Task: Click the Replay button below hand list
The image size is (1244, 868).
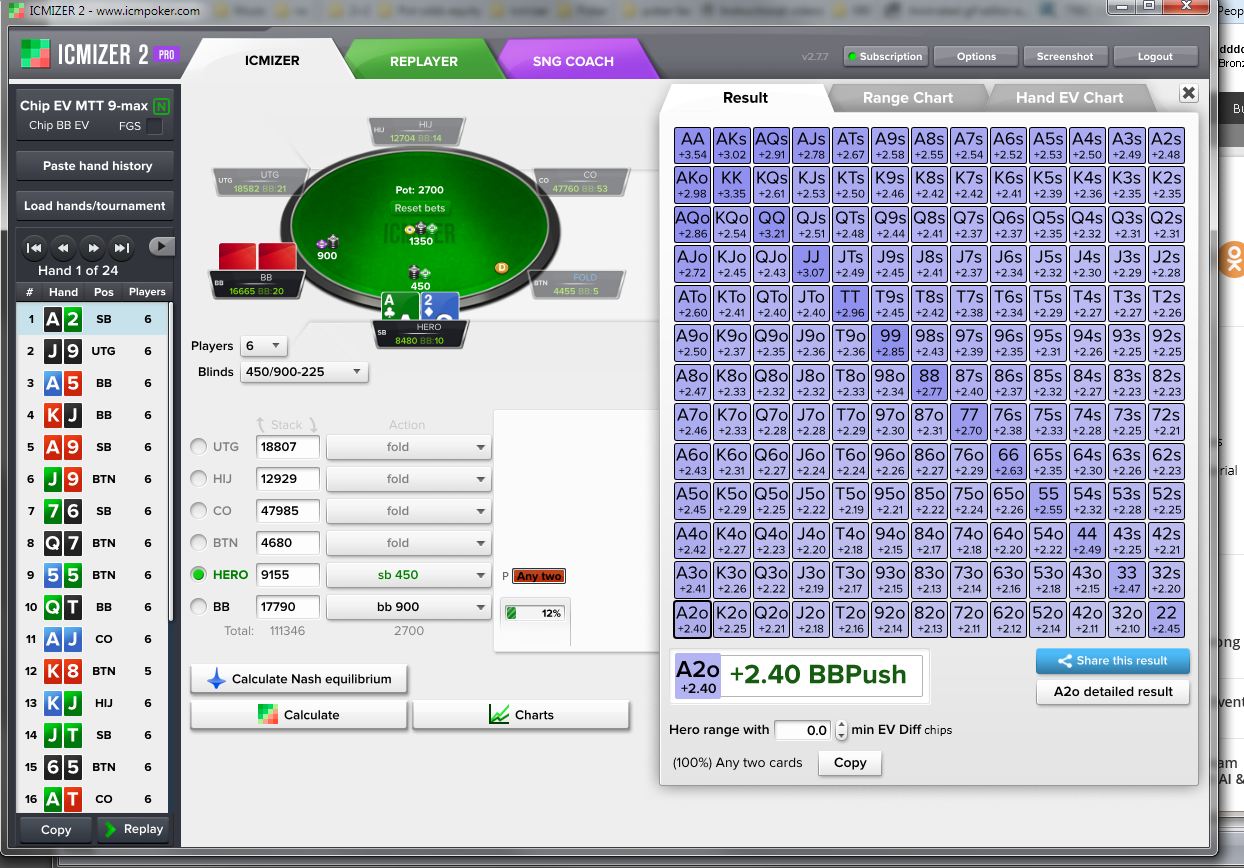Action: tap(133, 829)
